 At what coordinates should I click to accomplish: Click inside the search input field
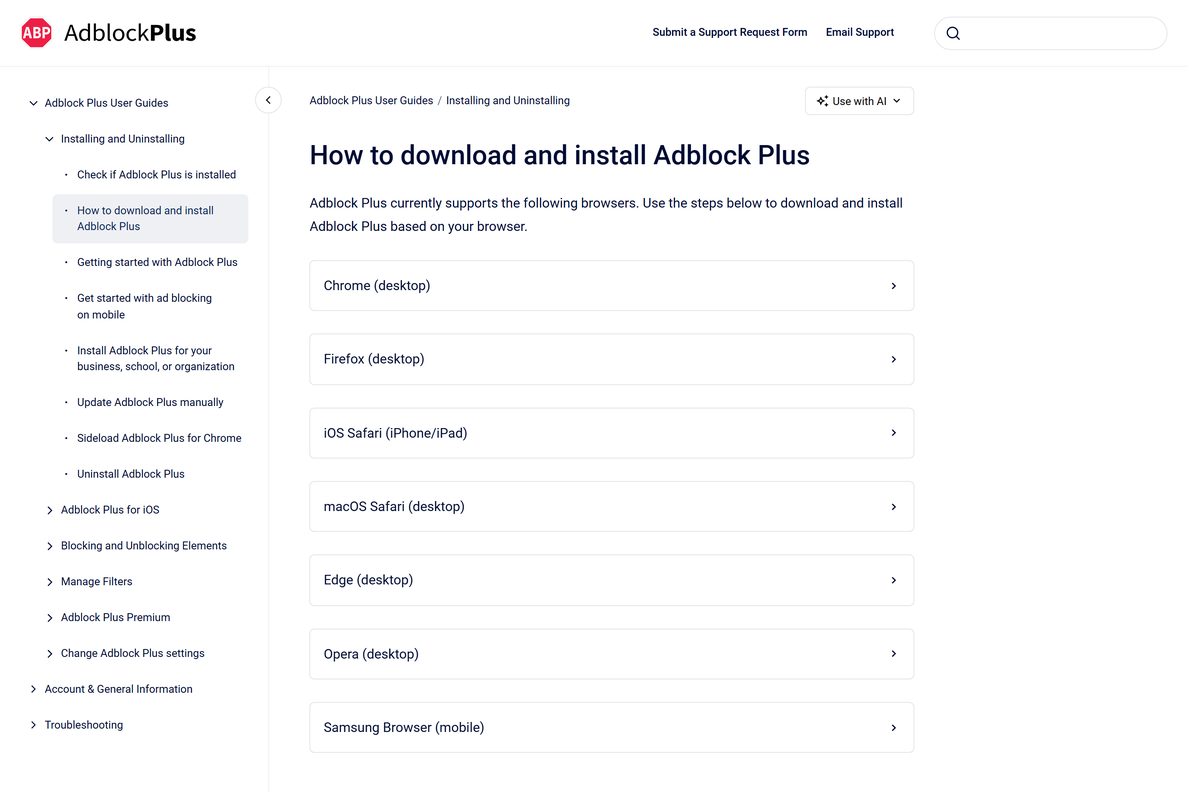[x=1050, y=33]
